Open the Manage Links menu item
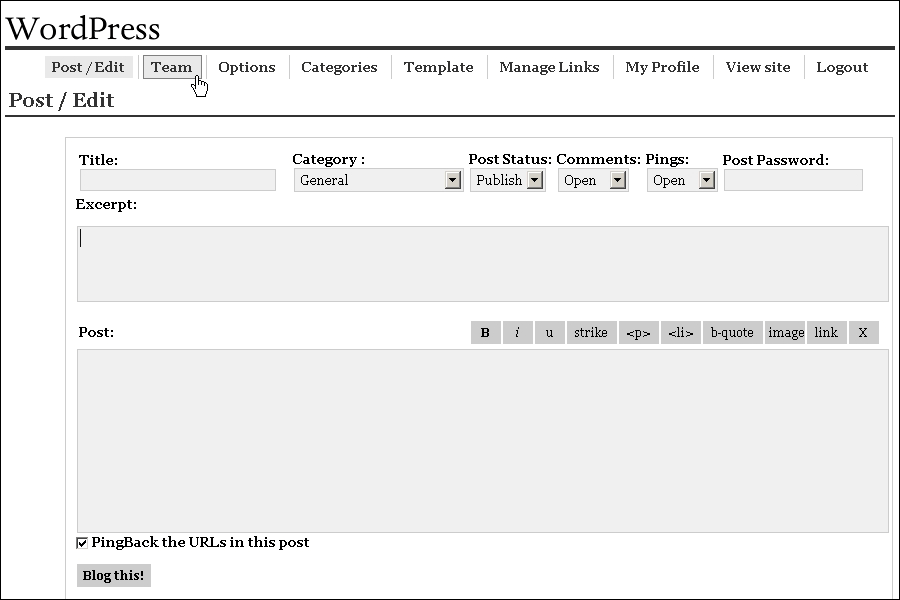Image resolution: width=900 pixels, height=600 pixels. click(549, 67)
